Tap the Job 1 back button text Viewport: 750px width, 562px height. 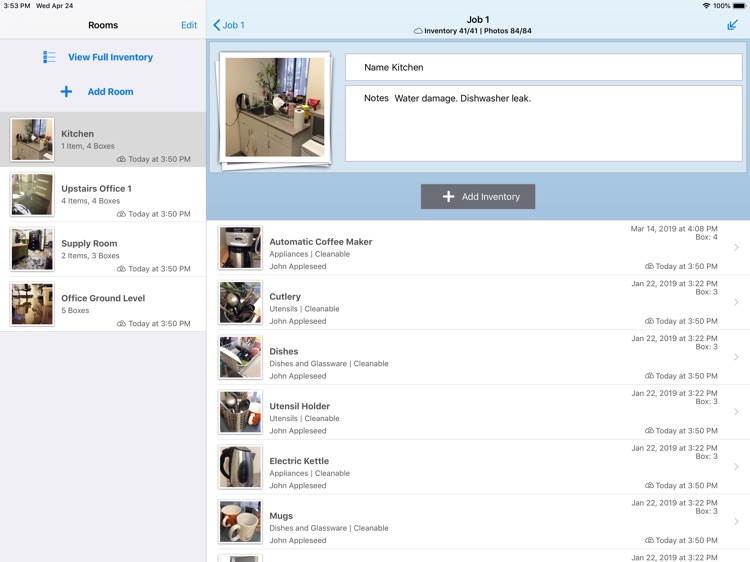[x=233, y=25]
